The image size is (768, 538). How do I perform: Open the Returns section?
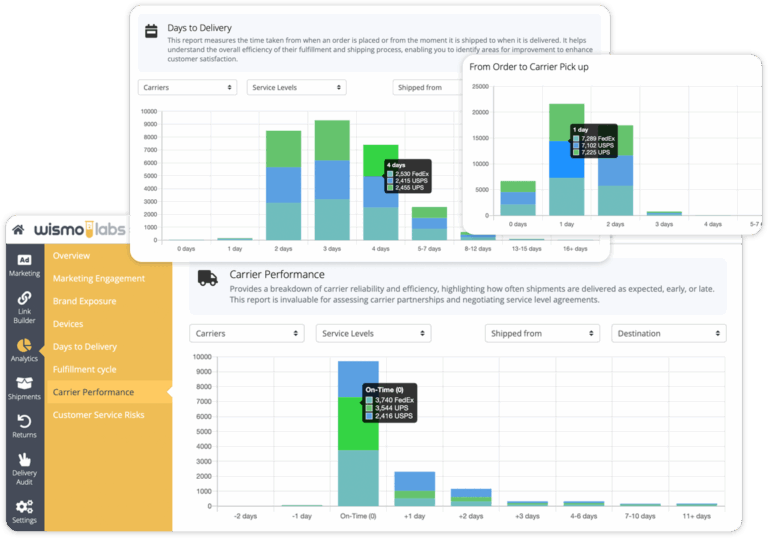(x=24, y=426)
